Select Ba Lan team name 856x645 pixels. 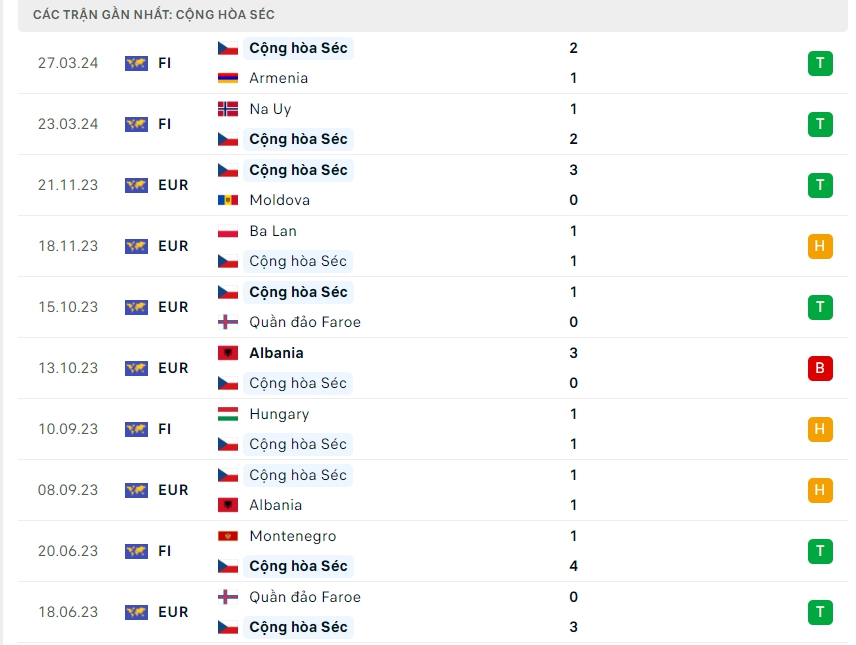(273, 231)
